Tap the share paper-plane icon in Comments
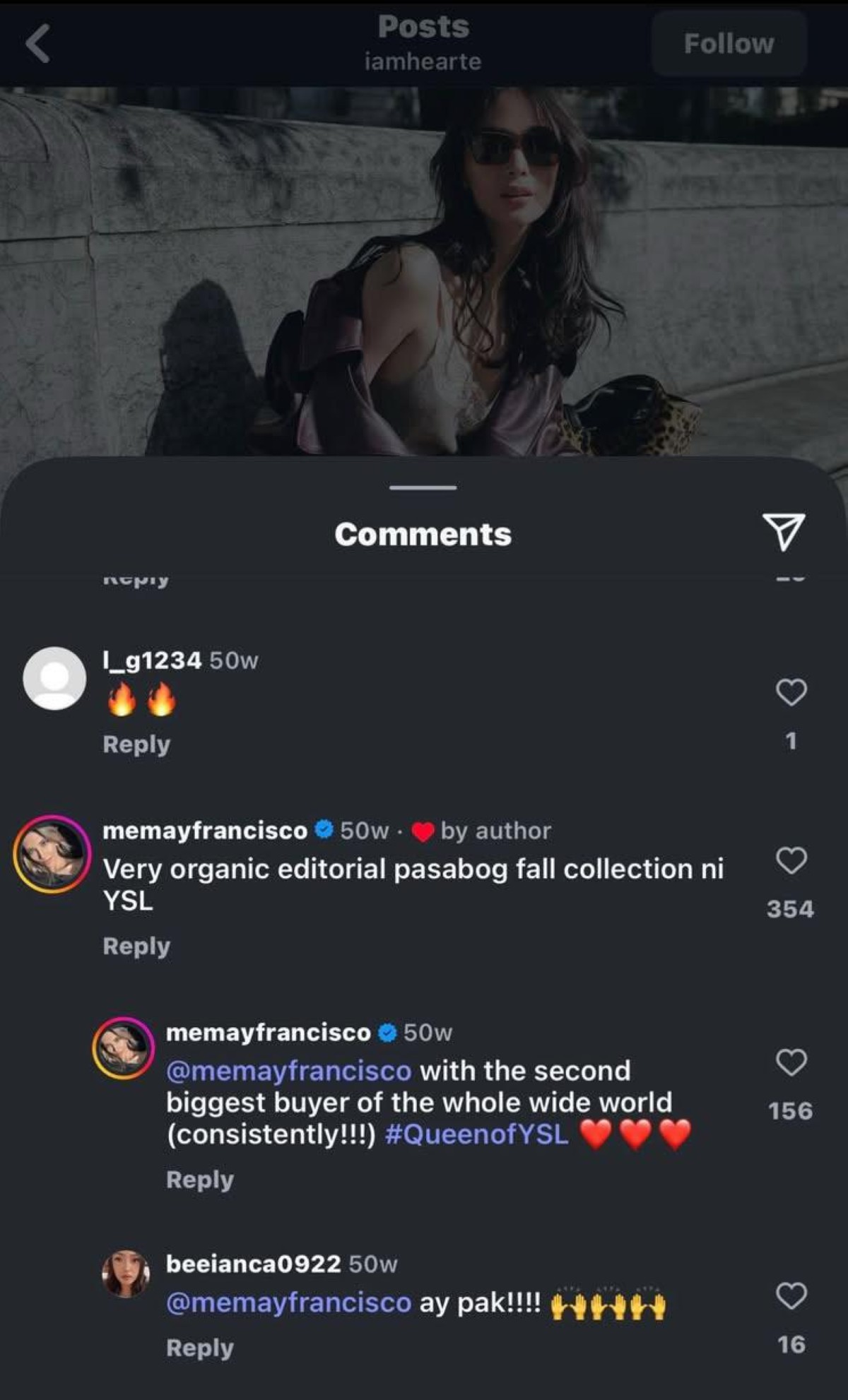This screenshot has width=848, height=1400. click(x=784, y=531)
